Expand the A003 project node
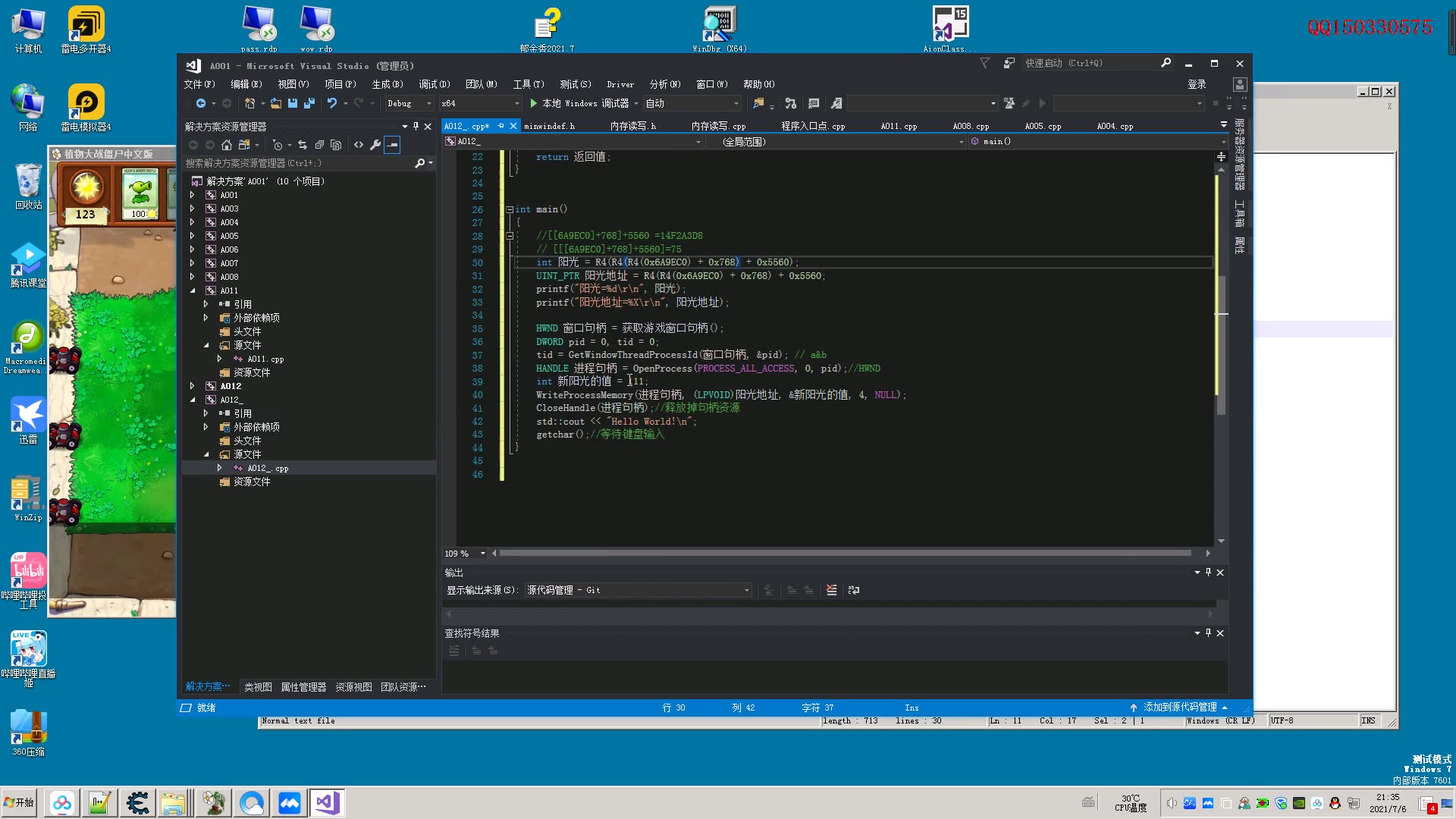 [192, 209]
